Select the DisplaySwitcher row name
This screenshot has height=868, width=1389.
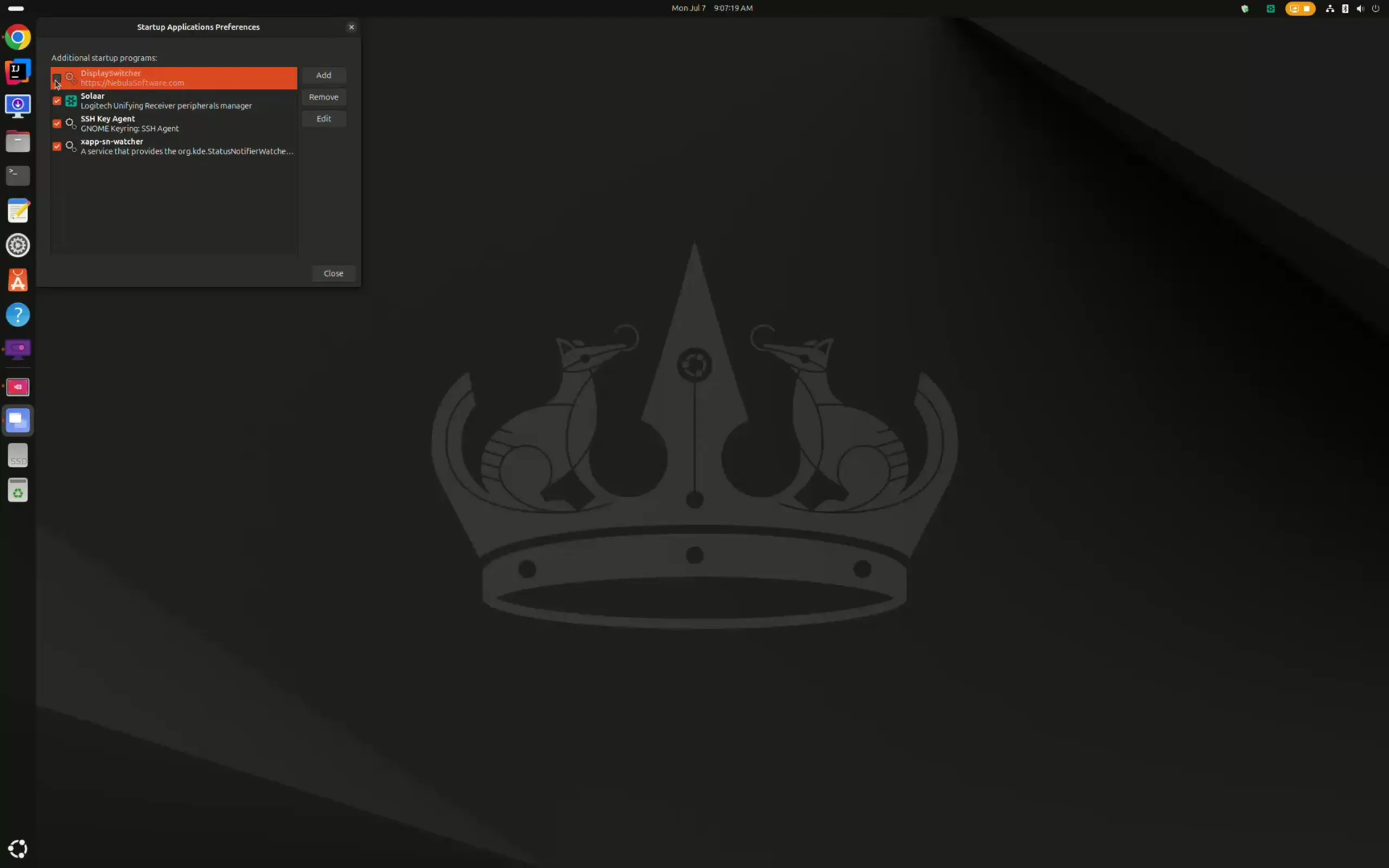click(x=111, y=73)
